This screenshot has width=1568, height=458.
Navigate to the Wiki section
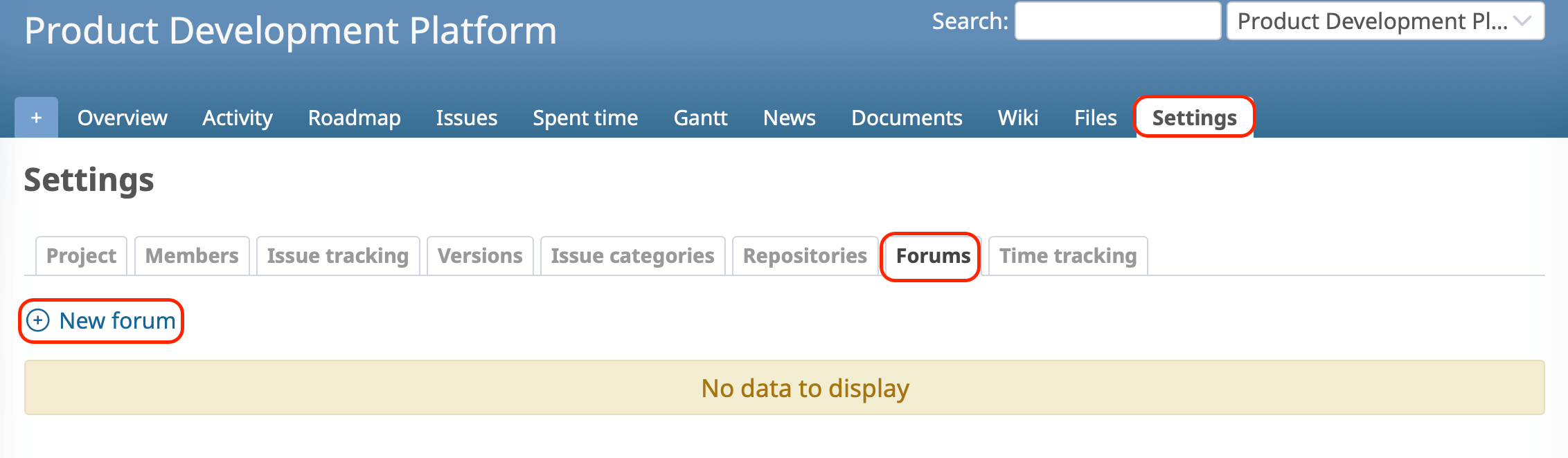coord(1018,118)
